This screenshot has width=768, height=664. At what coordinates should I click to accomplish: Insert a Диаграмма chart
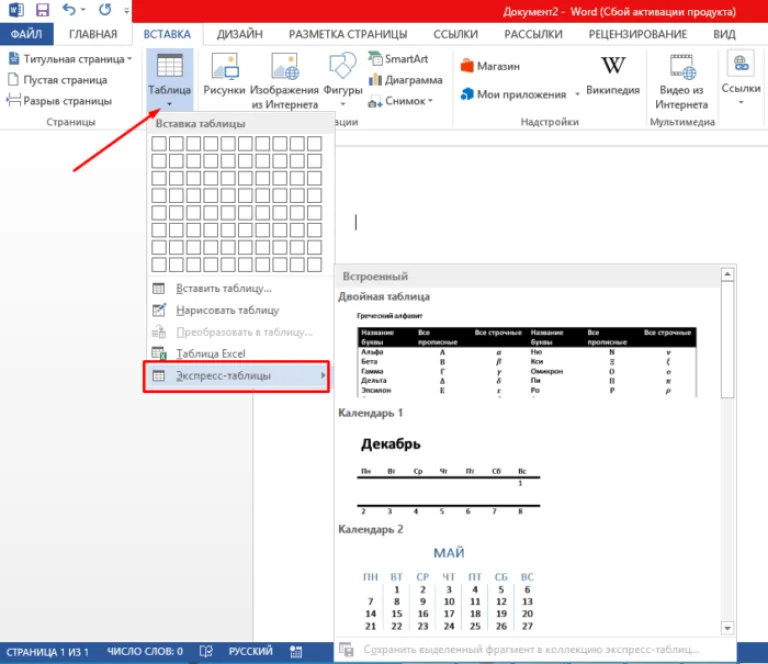(406, 80)
